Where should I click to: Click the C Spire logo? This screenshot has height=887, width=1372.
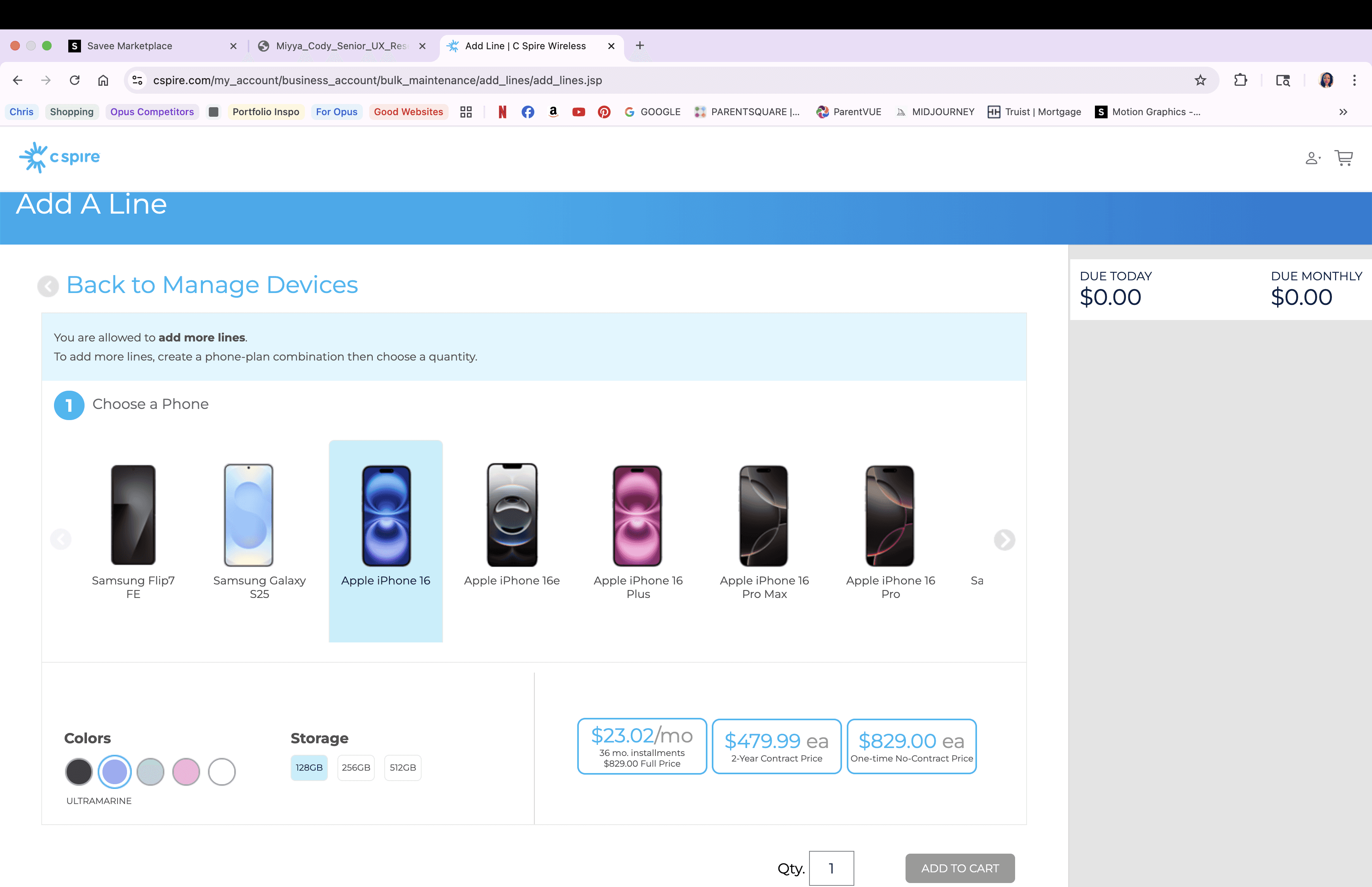(59, 157)
